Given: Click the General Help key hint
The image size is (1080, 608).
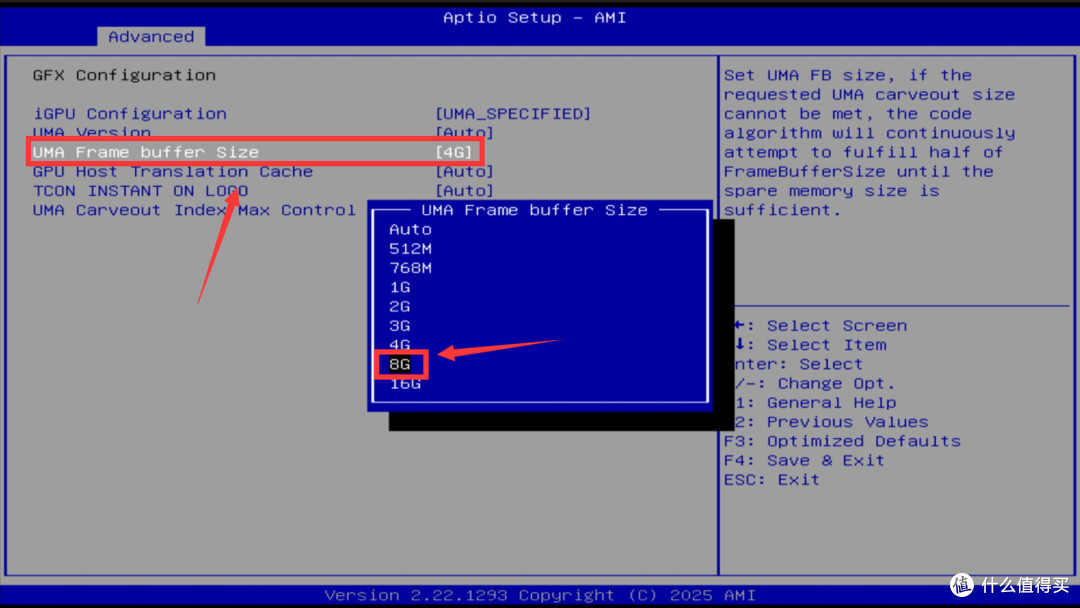Looking at the screenshot, I should pos(831,403).
